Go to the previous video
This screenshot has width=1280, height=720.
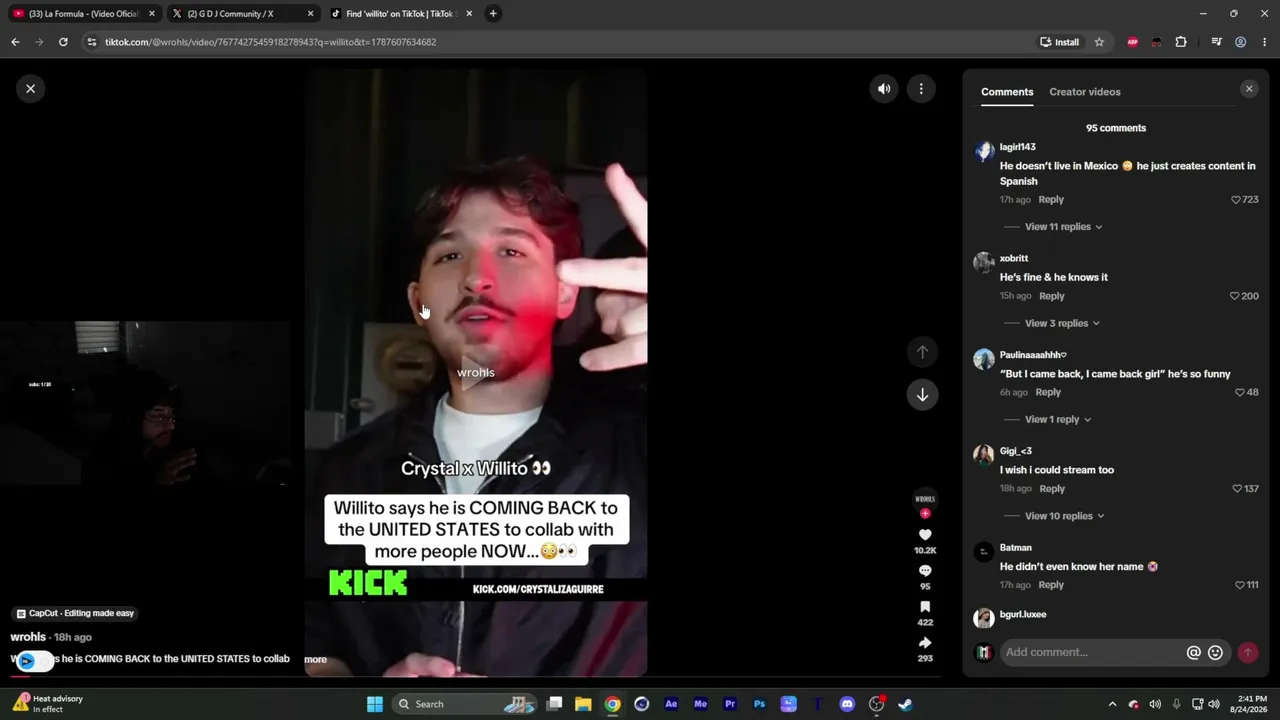922,352
